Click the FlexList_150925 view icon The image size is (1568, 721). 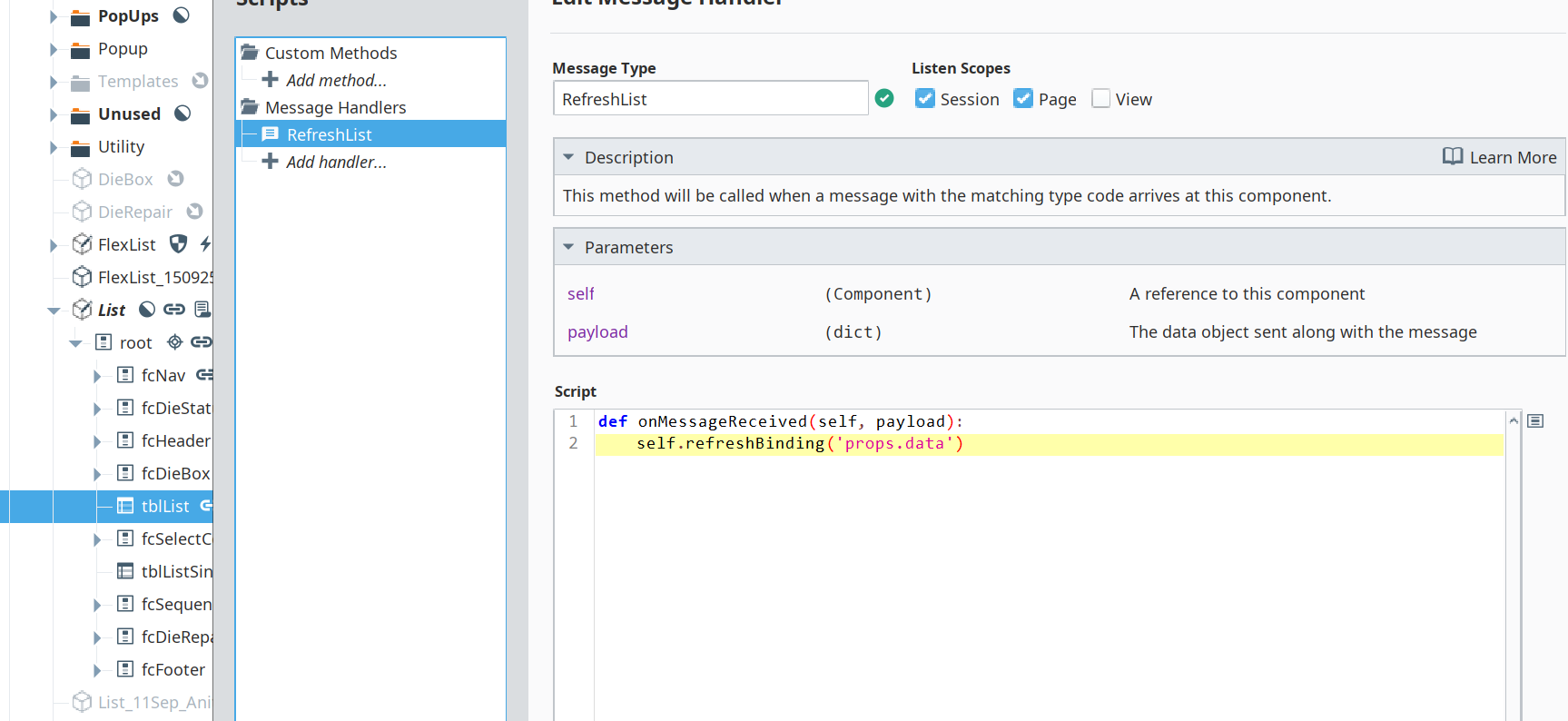pyautogui.click(x=82, y=277)
